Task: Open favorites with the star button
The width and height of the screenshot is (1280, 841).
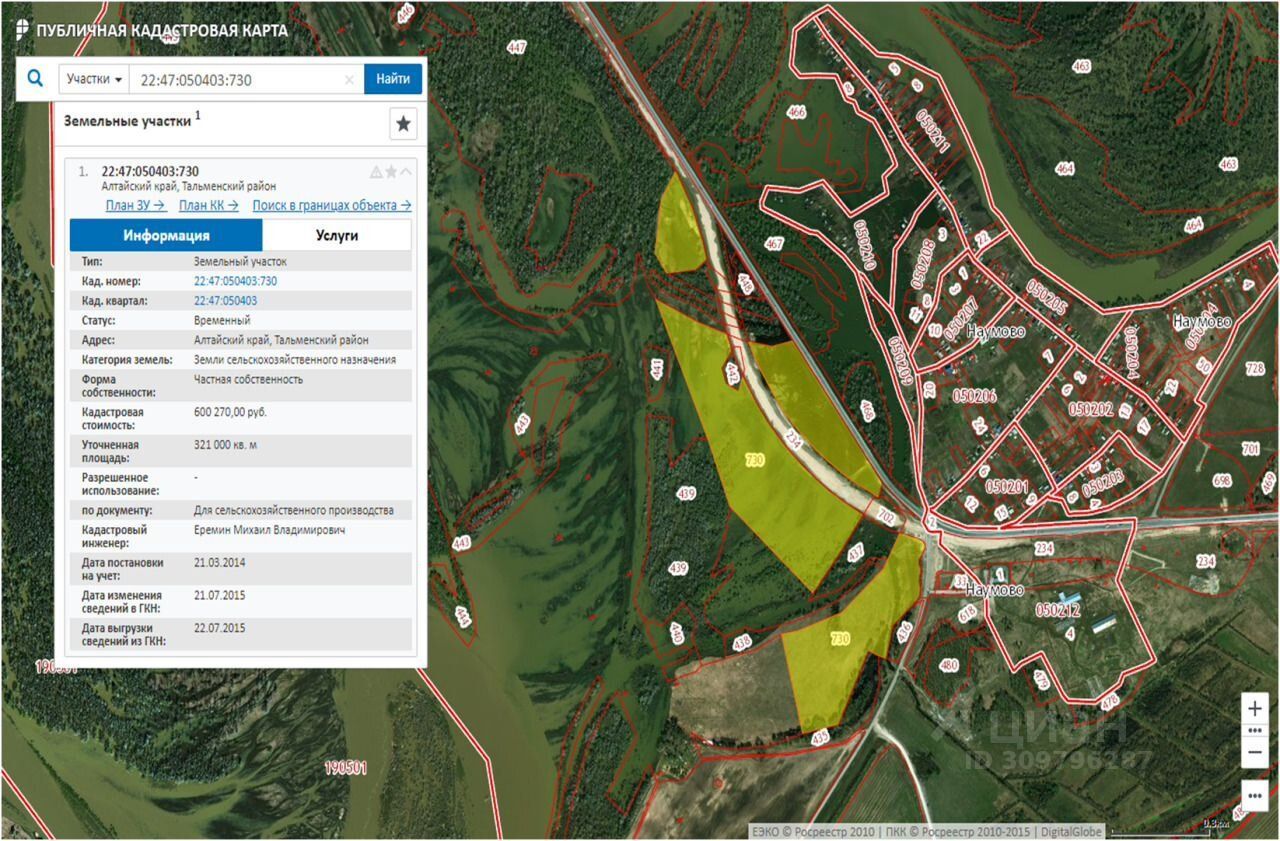Action: pos(403,124)
